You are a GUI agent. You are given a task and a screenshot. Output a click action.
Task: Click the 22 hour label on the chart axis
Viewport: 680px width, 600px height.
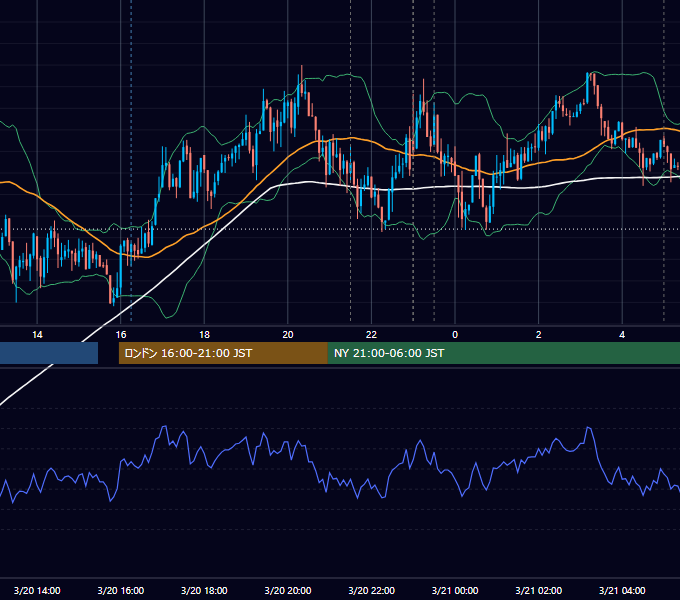371,335
